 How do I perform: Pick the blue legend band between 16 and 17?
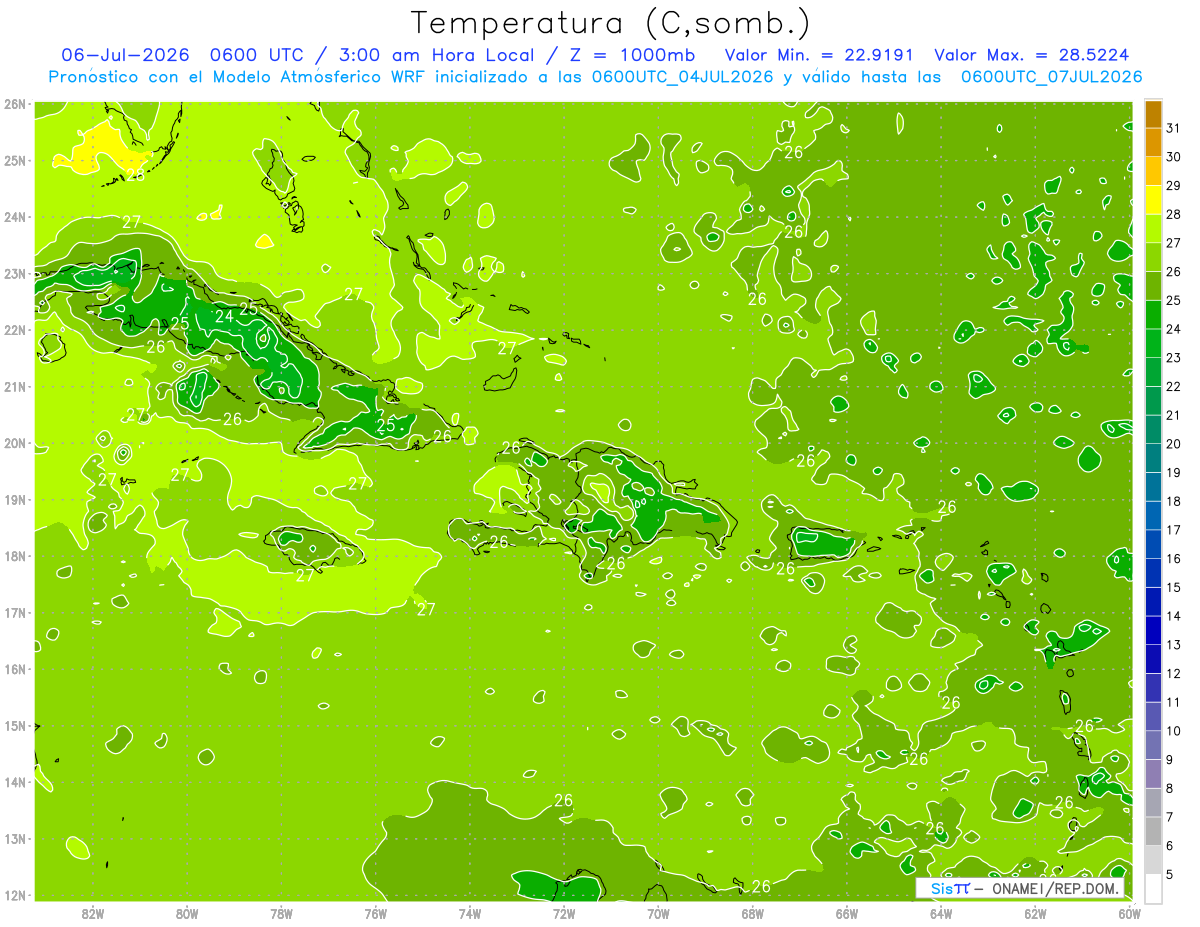1153,544
